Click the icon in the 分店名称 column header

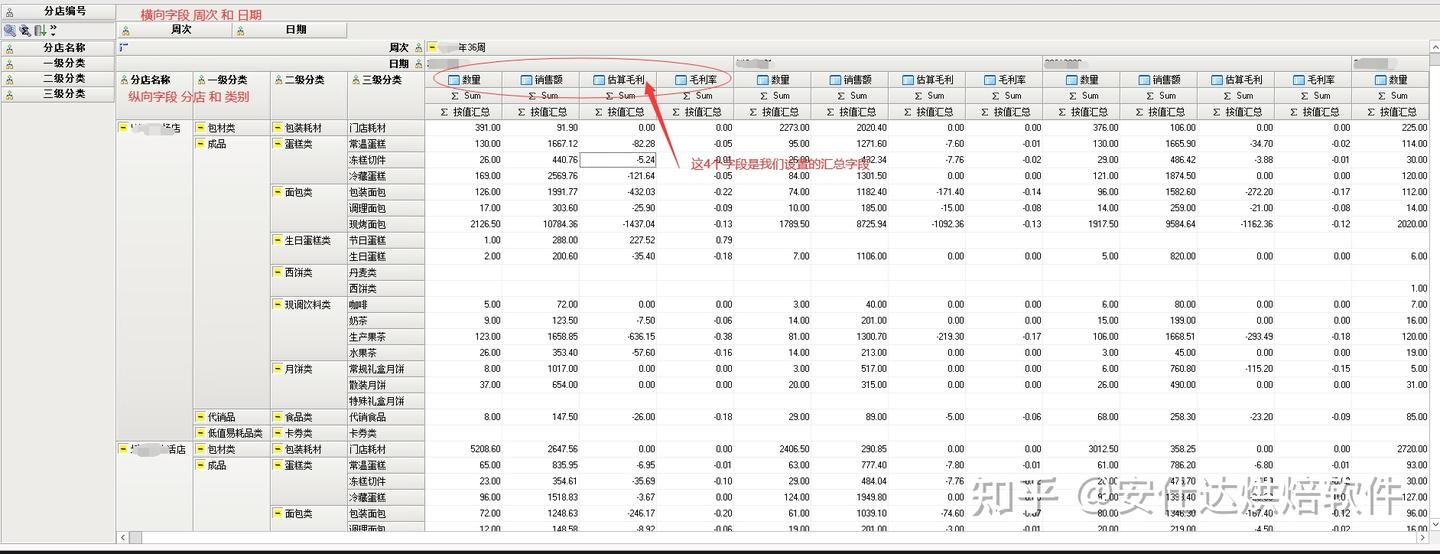coord(124,80)
